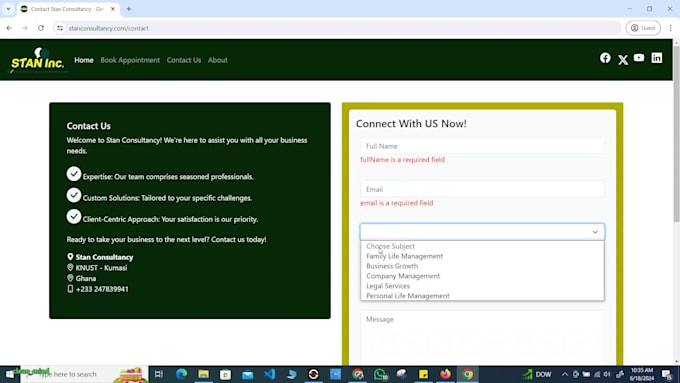
Task: Click the Connect With US Now! heading
Action: coord(411,124)
